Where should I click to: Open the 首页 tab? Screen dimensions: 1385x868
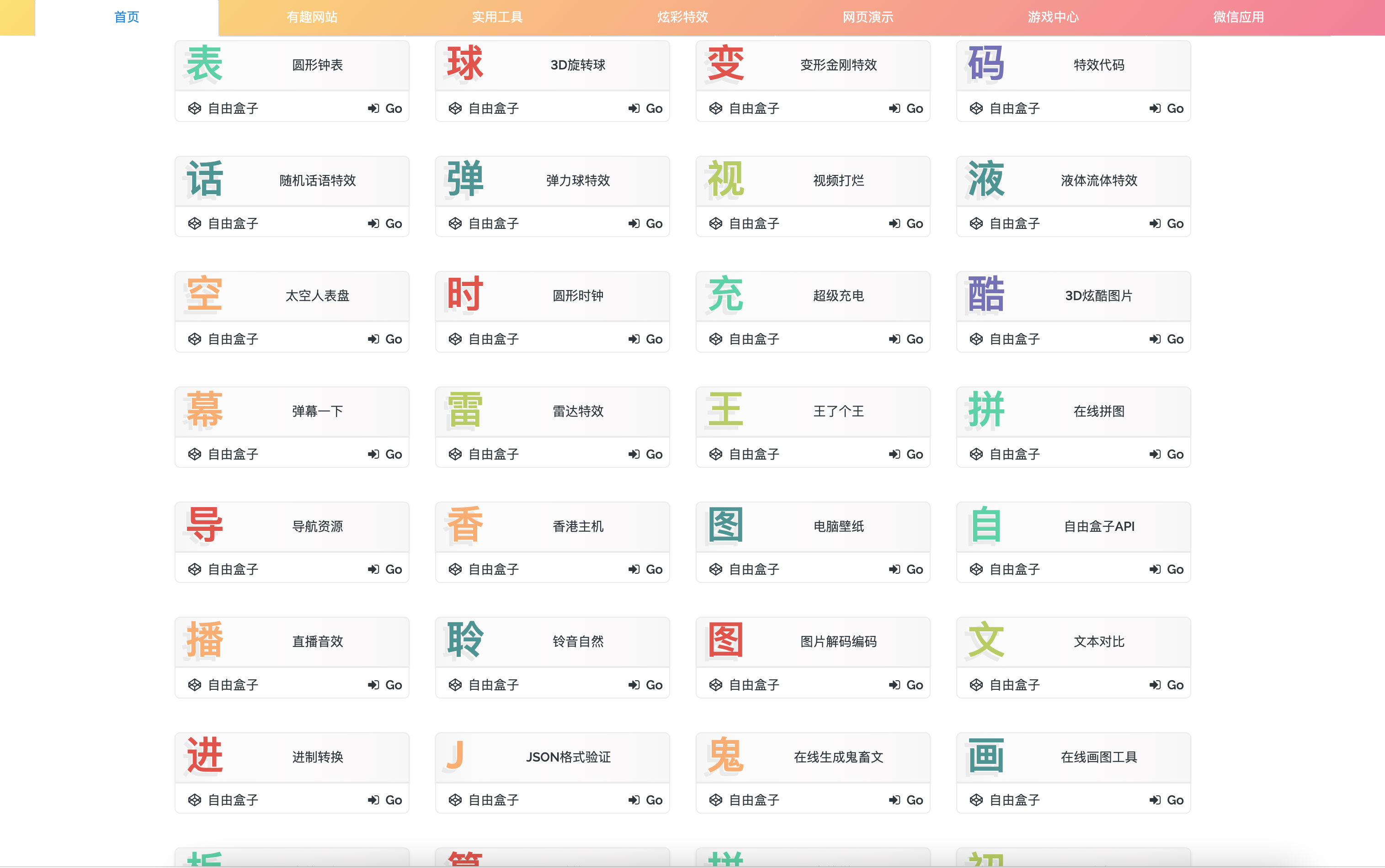126,17
